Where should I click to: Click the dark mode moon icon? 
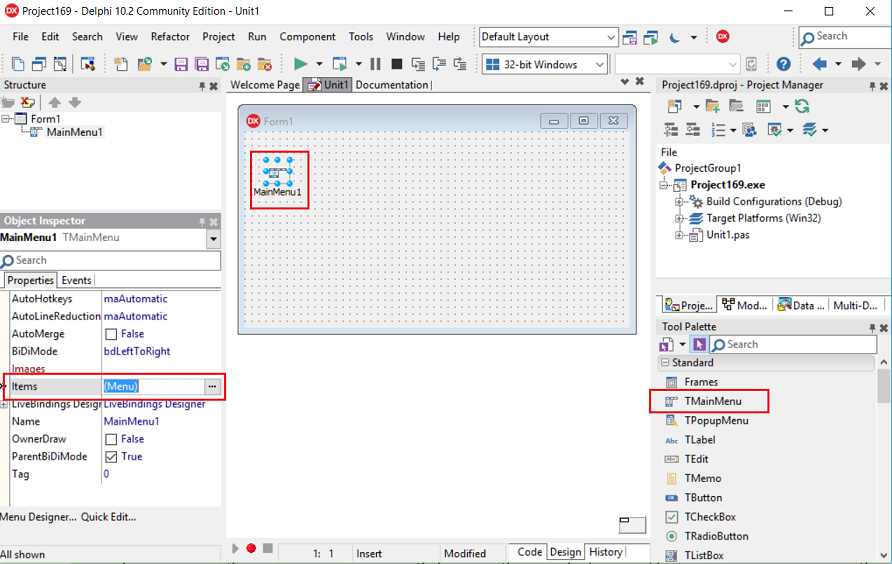675,38
